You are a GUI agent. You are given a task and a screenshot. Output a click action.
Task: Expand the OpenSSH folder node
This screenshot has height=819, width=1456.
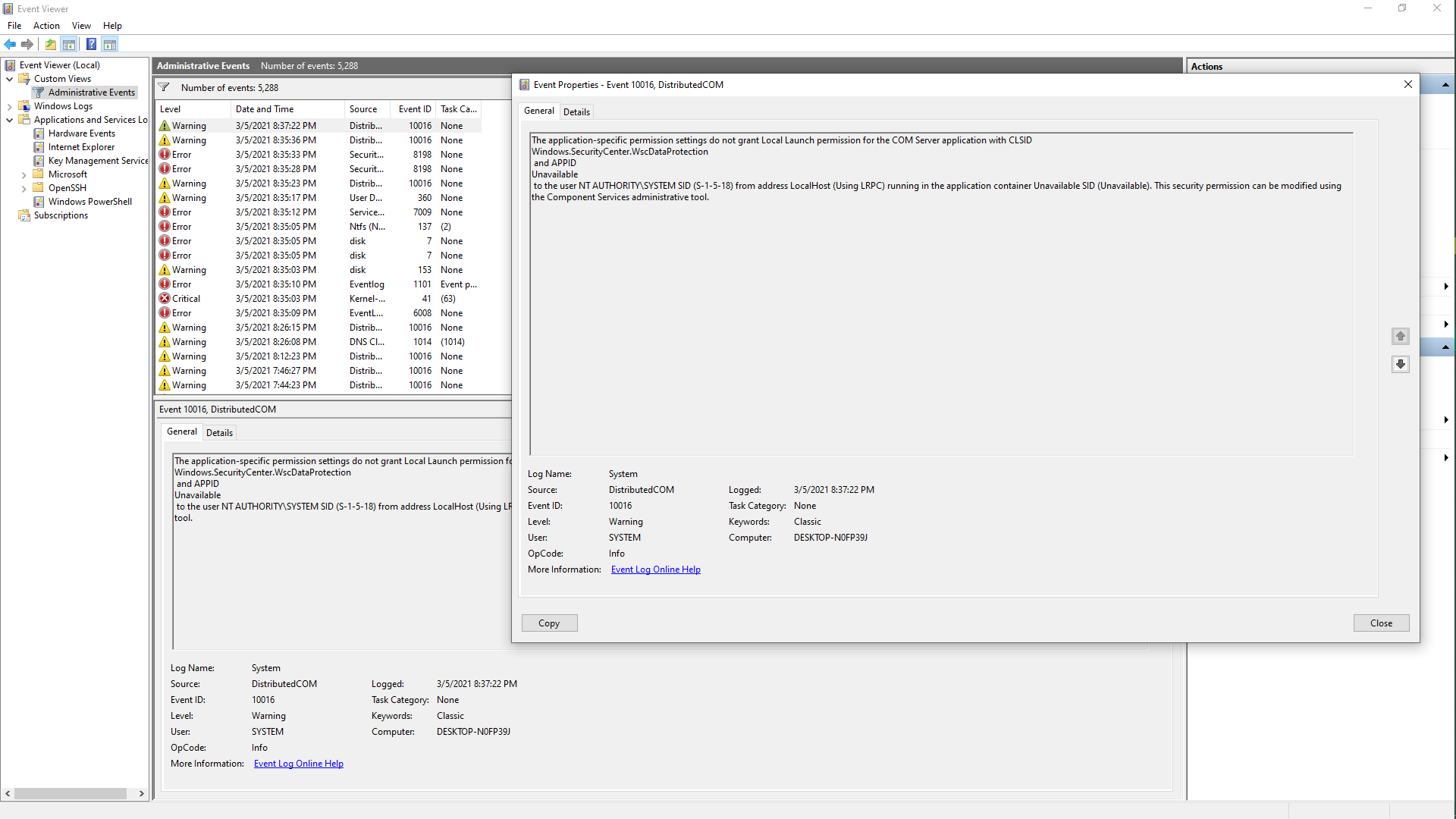tap(24, 188)
